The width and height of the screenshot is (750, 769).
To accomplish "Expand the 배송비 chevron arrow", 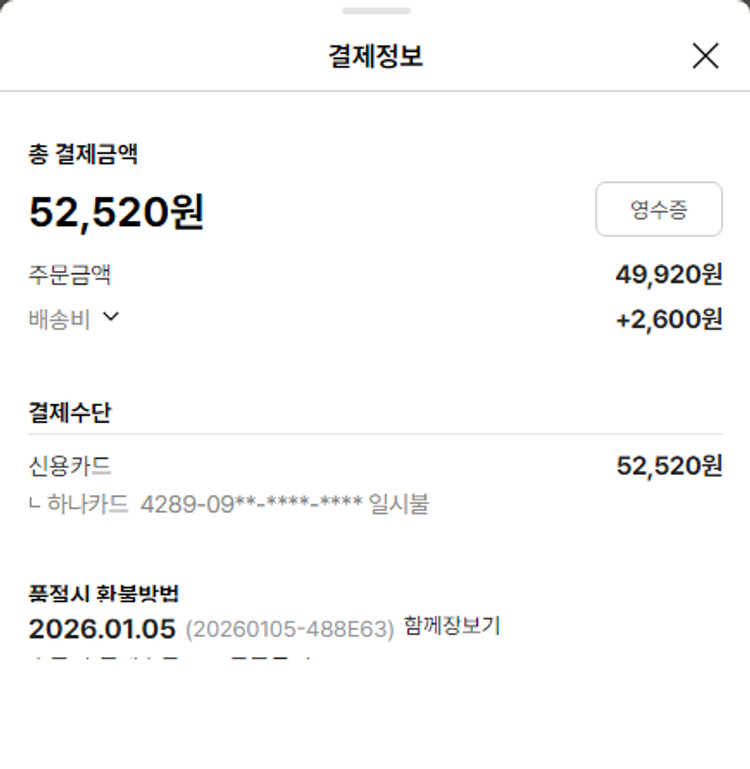I will click(111, 317).
